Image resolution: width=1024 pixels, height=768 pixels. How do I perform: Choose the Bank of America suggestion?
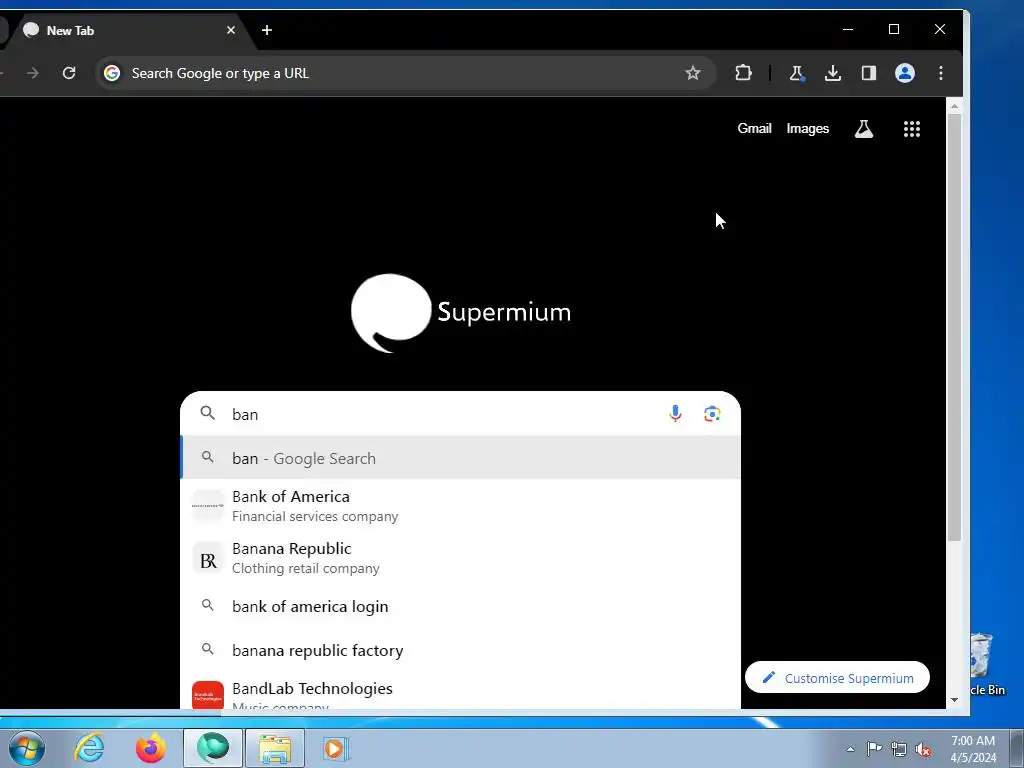tap(460, 505)
